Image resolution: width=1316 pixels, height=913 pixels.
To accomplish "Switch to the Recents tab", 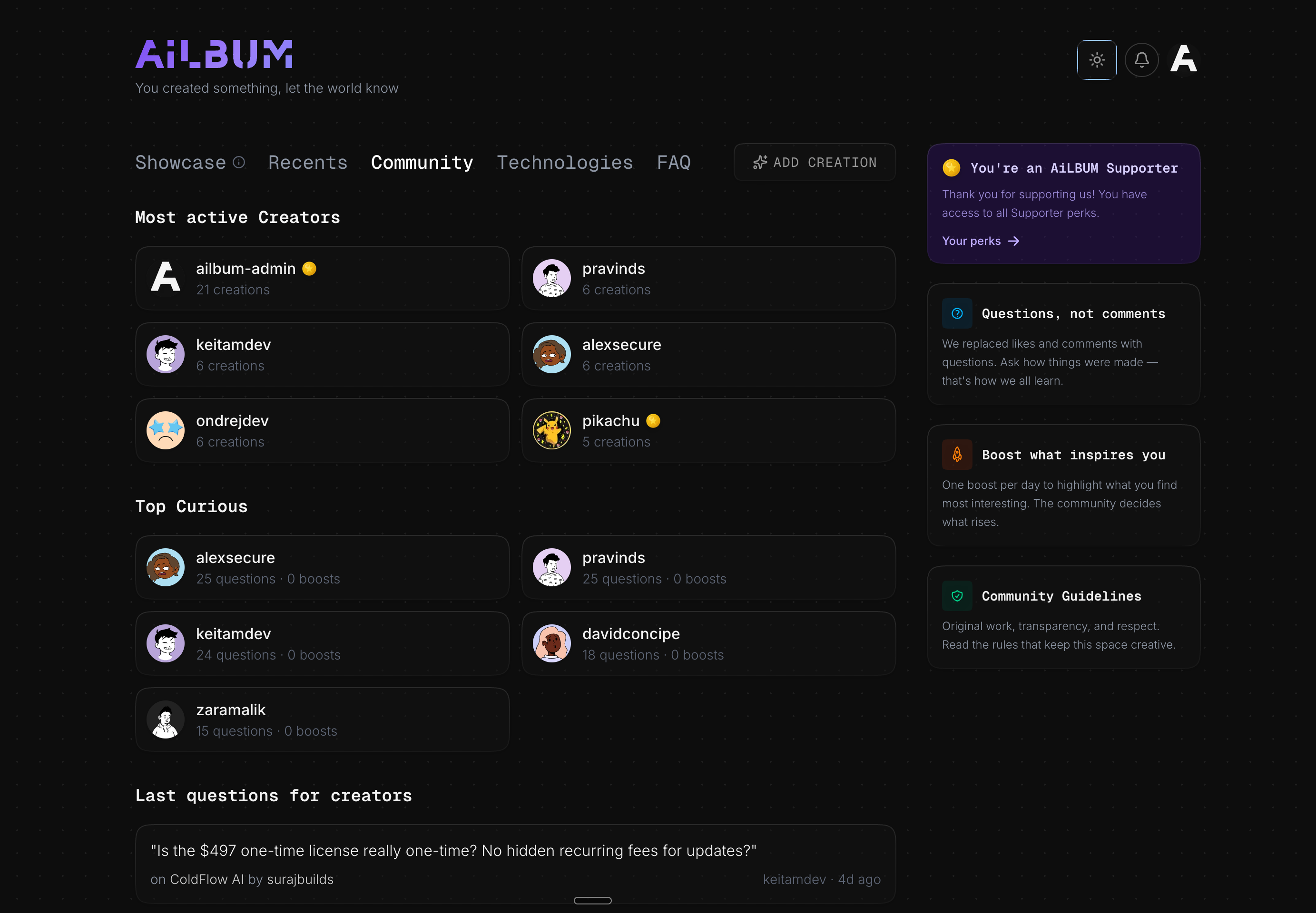I will [308, 163].
